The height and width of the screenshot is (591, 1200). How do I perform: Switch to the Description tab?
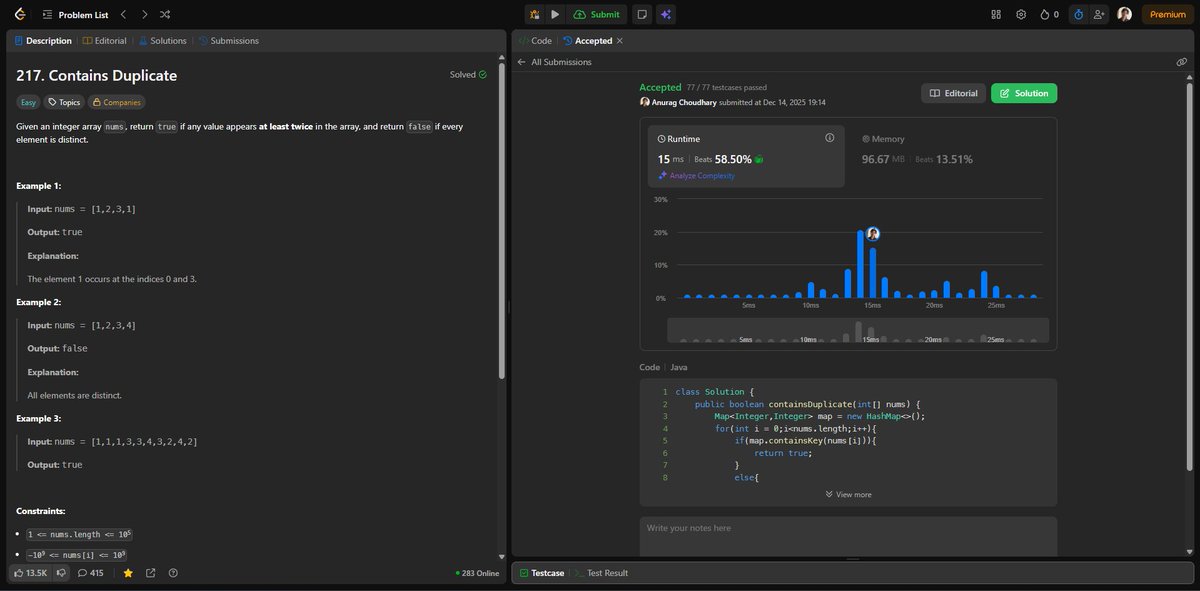tap(43, 41)
